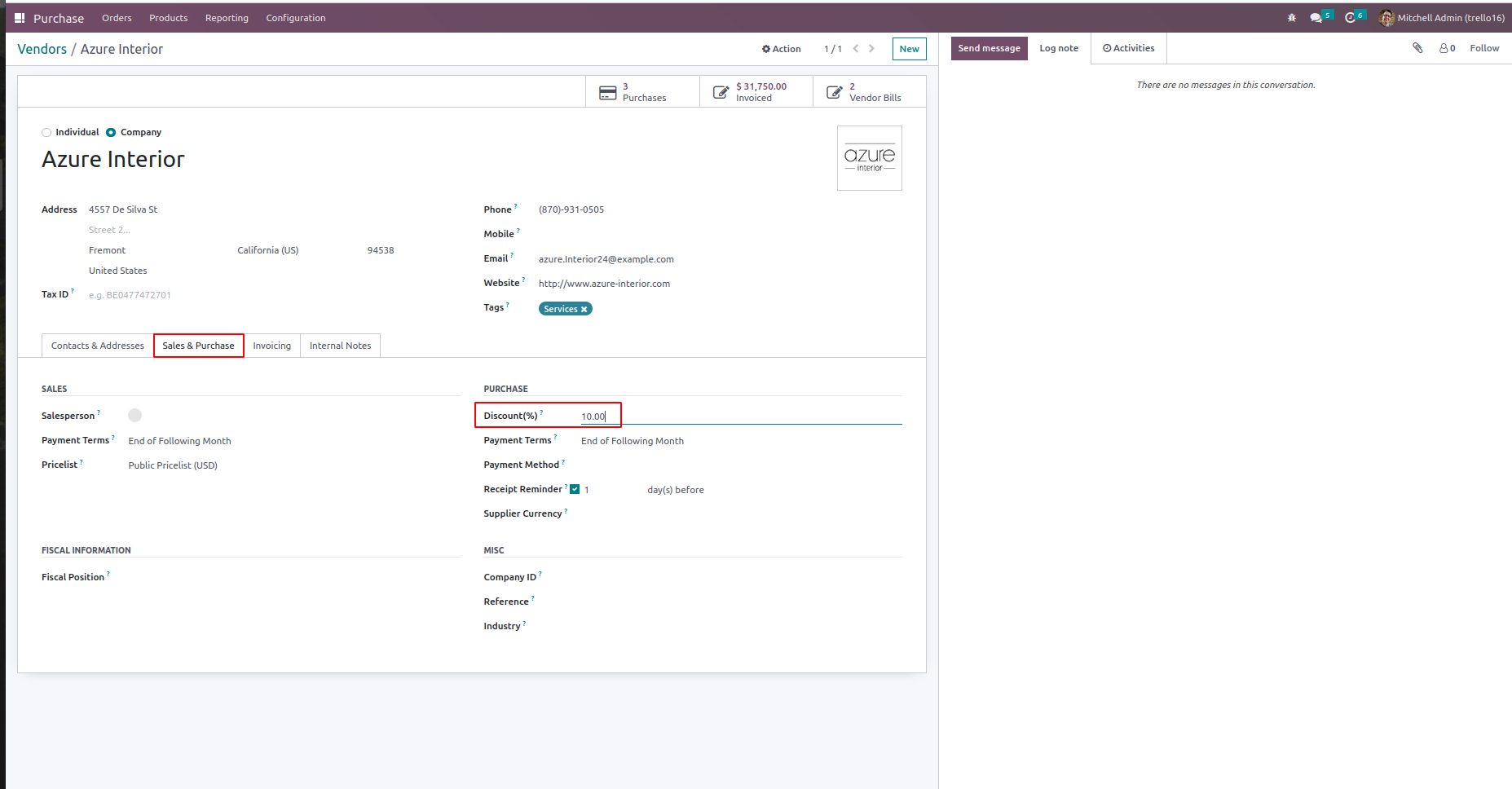Image resolution: width=1512 pixels, height=789 pixels.
Task: Click Mitchell Admin user avatar
Action: [1386, 18]
